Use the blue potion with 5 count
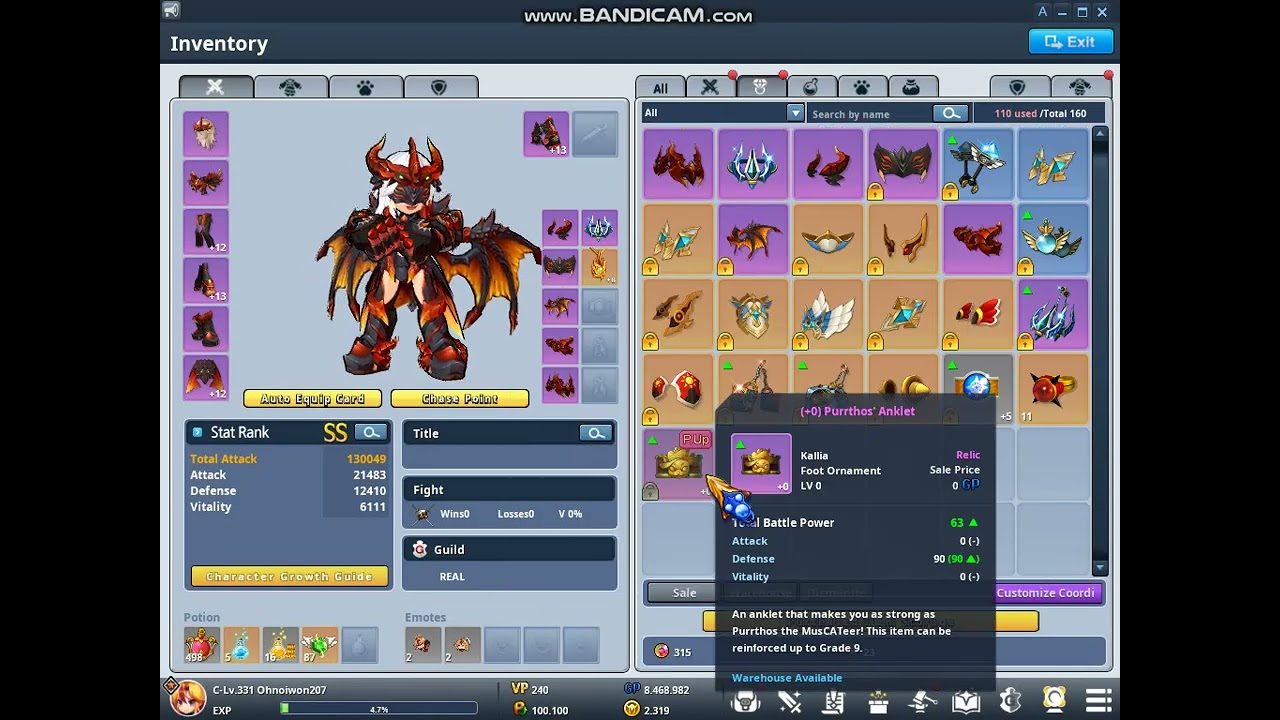Screen dimensions: 1280x720 pyautogui.click(x=241, y=645)
